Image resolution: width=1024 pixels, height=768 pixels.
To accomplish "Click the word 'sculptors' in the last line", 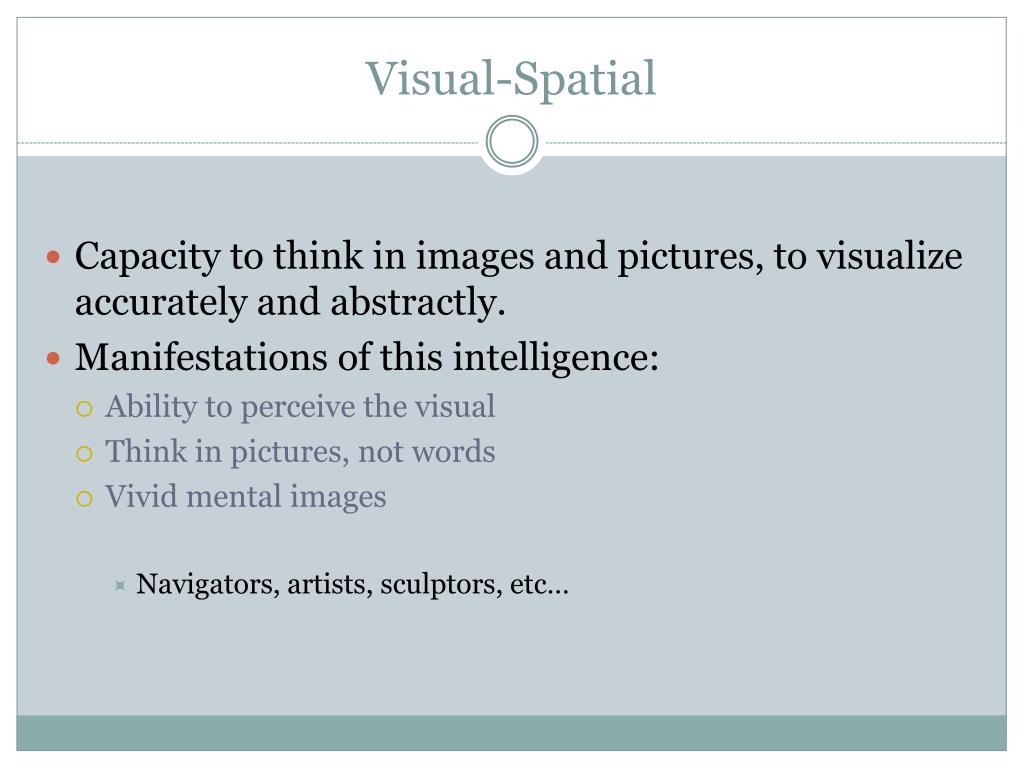I will (441, 584).
